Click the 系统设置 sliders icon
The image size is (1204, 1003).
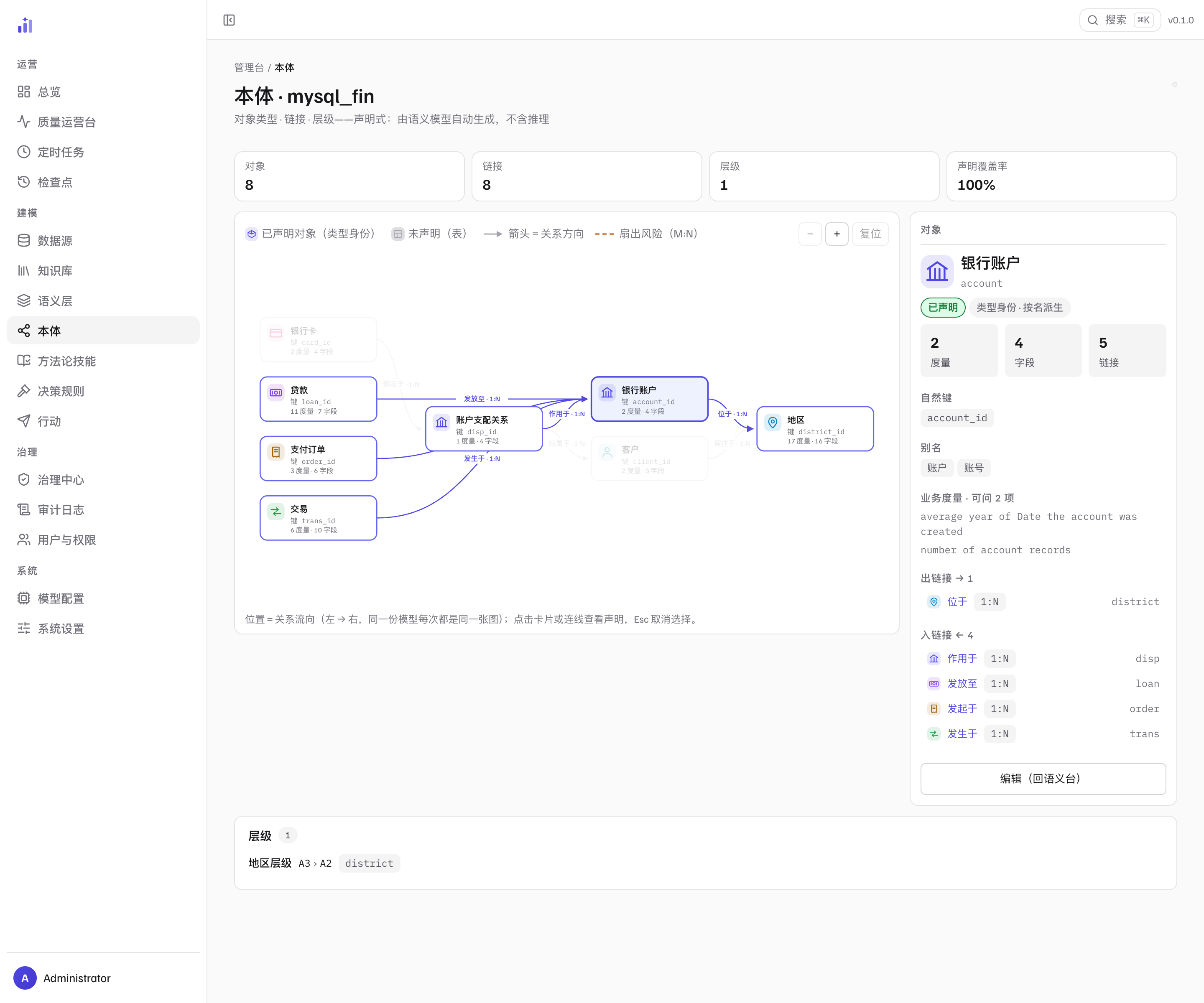click(23, 628)
